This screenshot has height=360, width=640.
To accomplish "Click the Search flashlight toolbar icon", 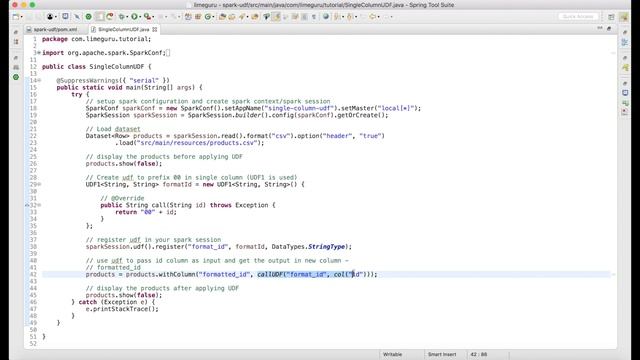I will 242,17.
